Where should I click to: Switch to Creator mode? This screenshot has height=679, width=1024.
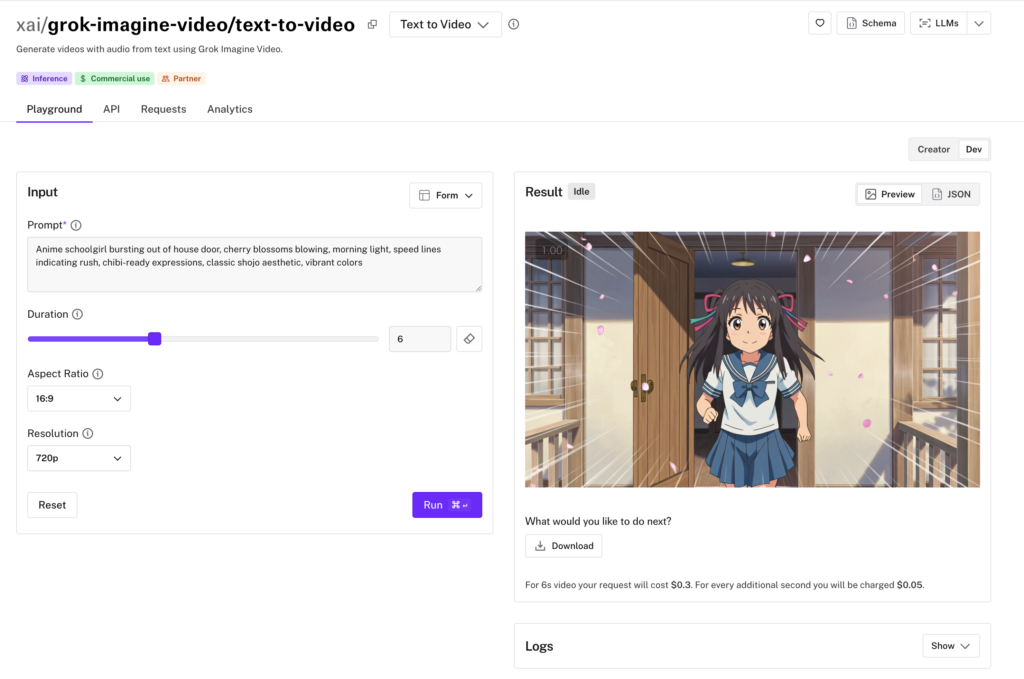pos(933,149)
